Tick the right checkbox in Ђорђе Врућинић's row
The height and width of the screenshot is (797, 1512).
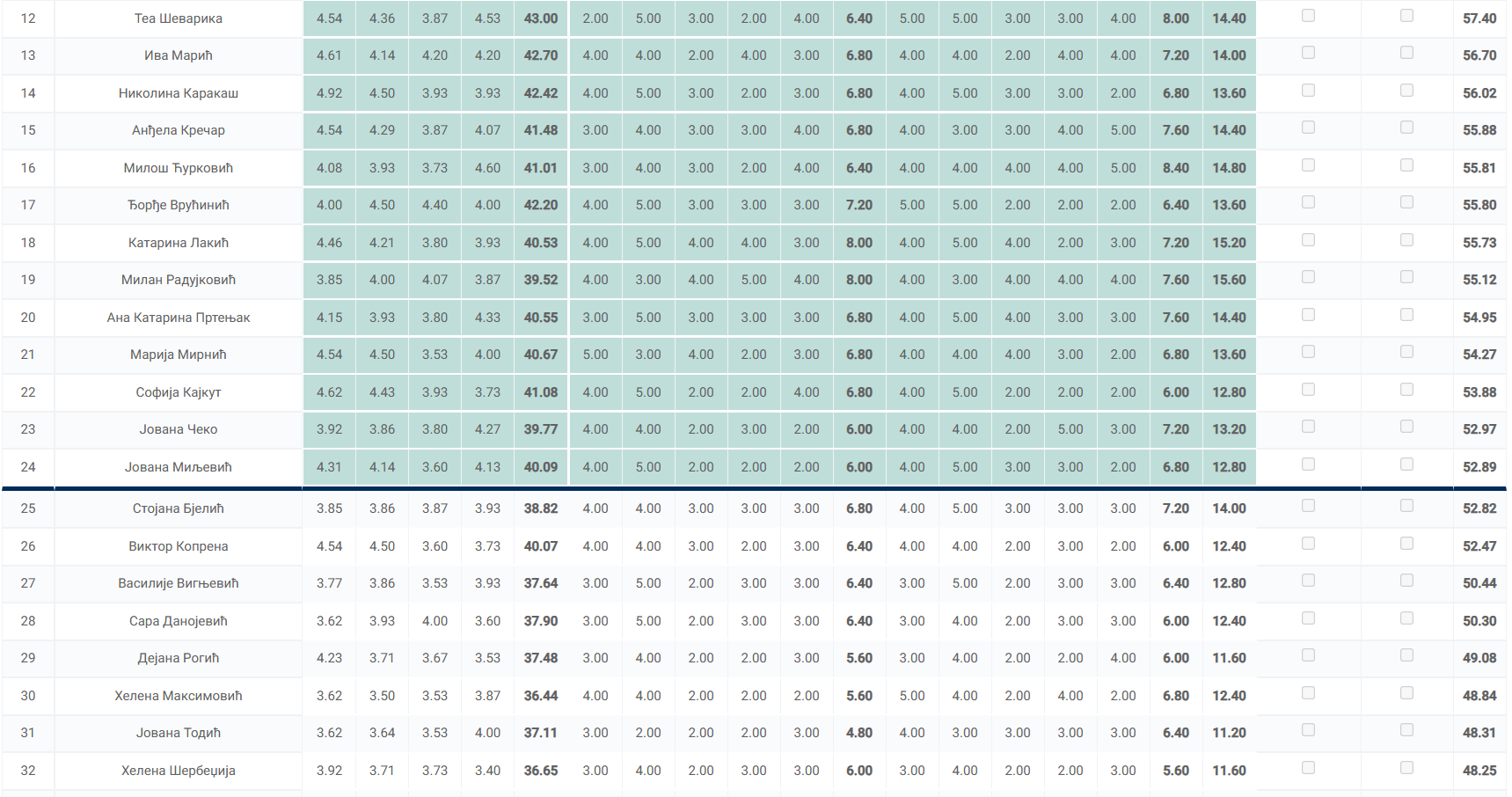click(1406, 202)
